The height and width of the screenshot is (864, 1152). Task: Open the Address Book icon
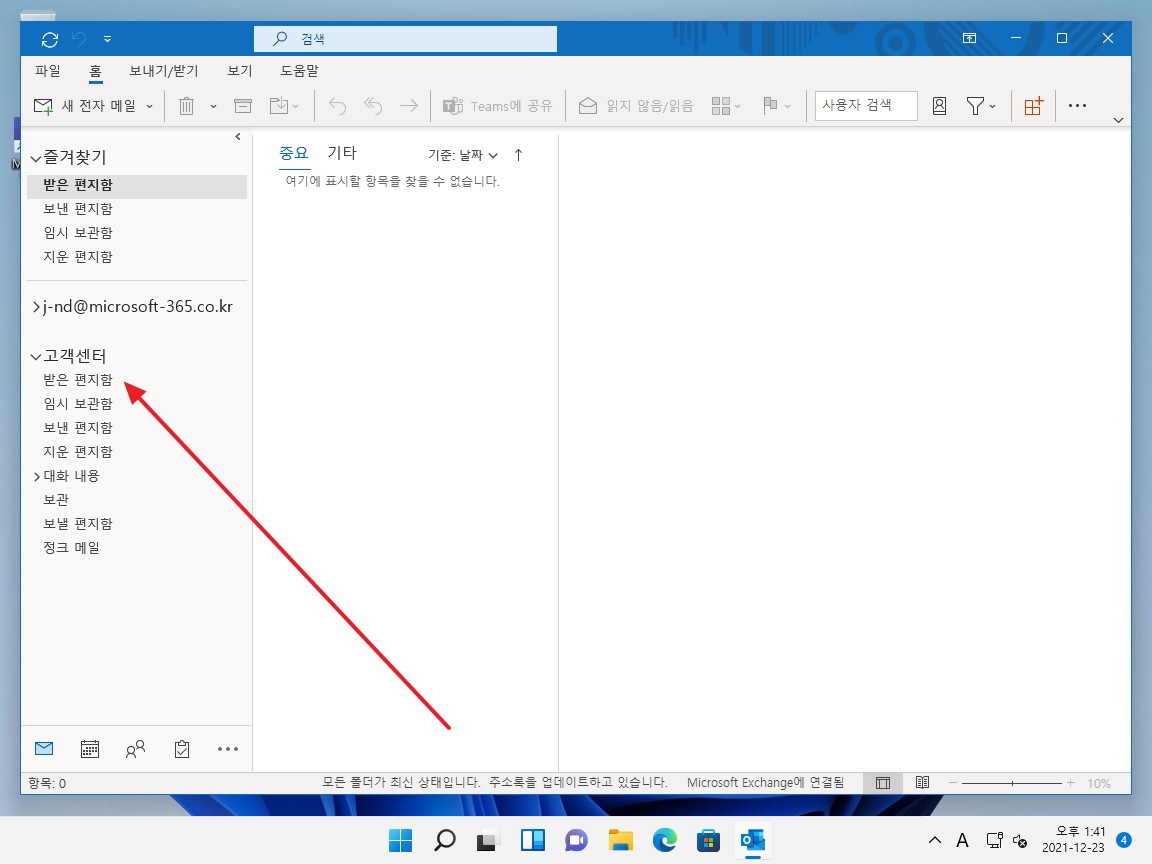pos(939,107)
